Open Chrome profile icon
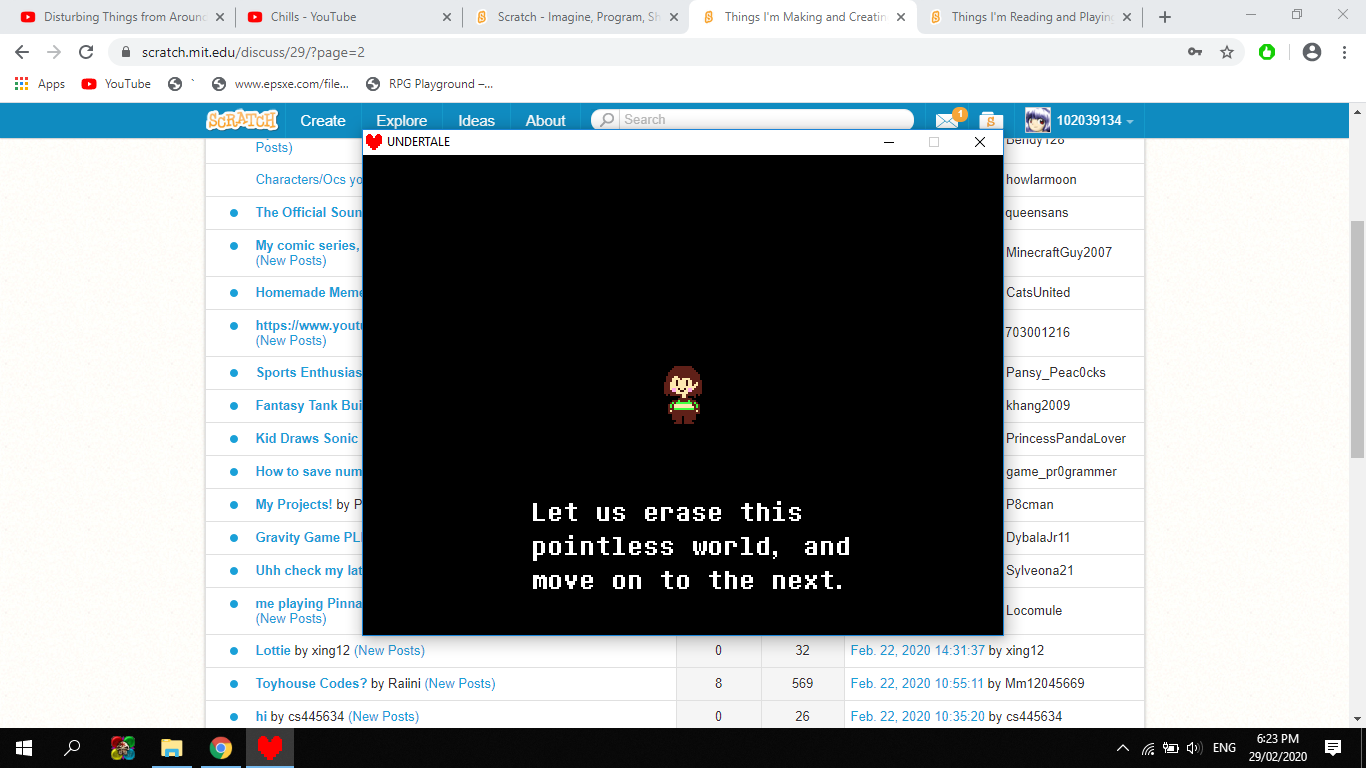 [x=1312, y=52]
